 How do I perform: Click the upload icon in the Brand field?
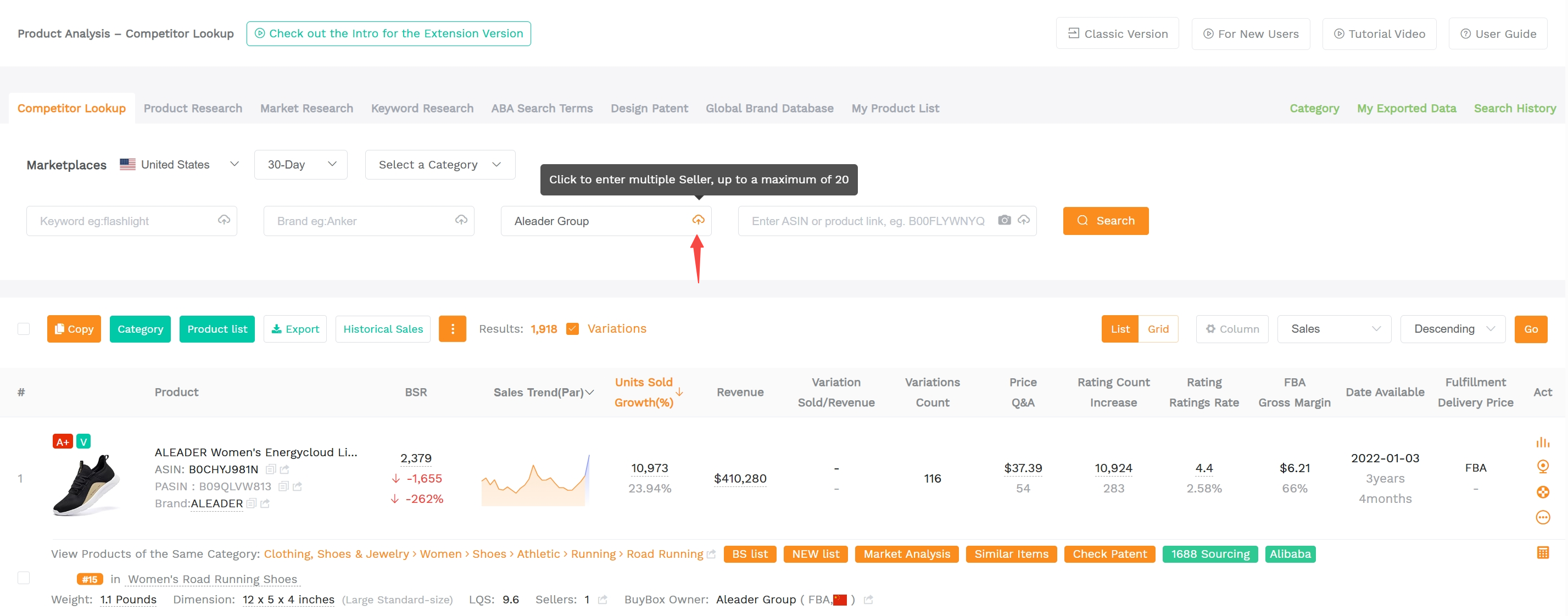pyautogui.click(x=461, y=220)
